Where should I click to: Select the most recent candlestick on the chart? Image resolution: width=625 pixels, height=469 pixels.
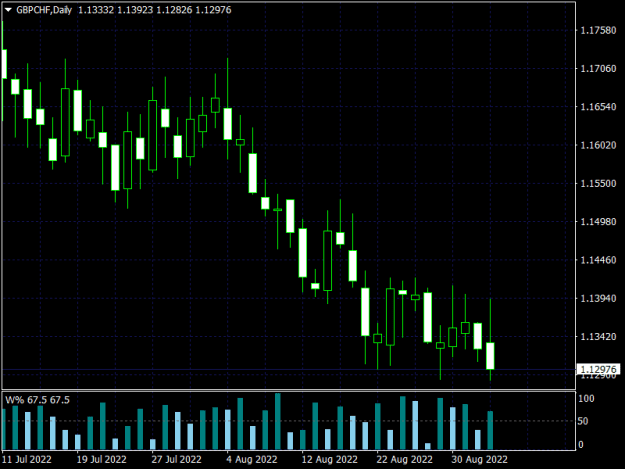coord(490,355)
